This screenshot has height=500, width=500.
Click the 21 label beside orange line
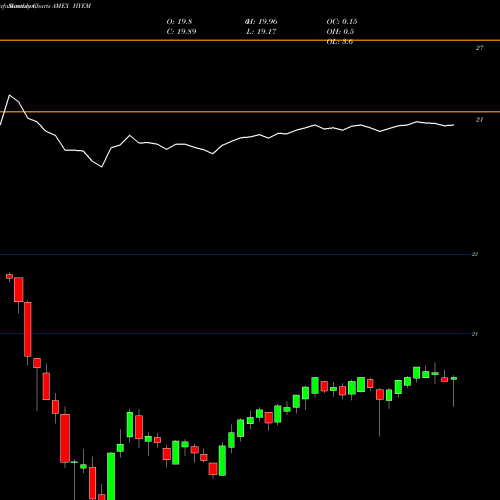point(479,120)
